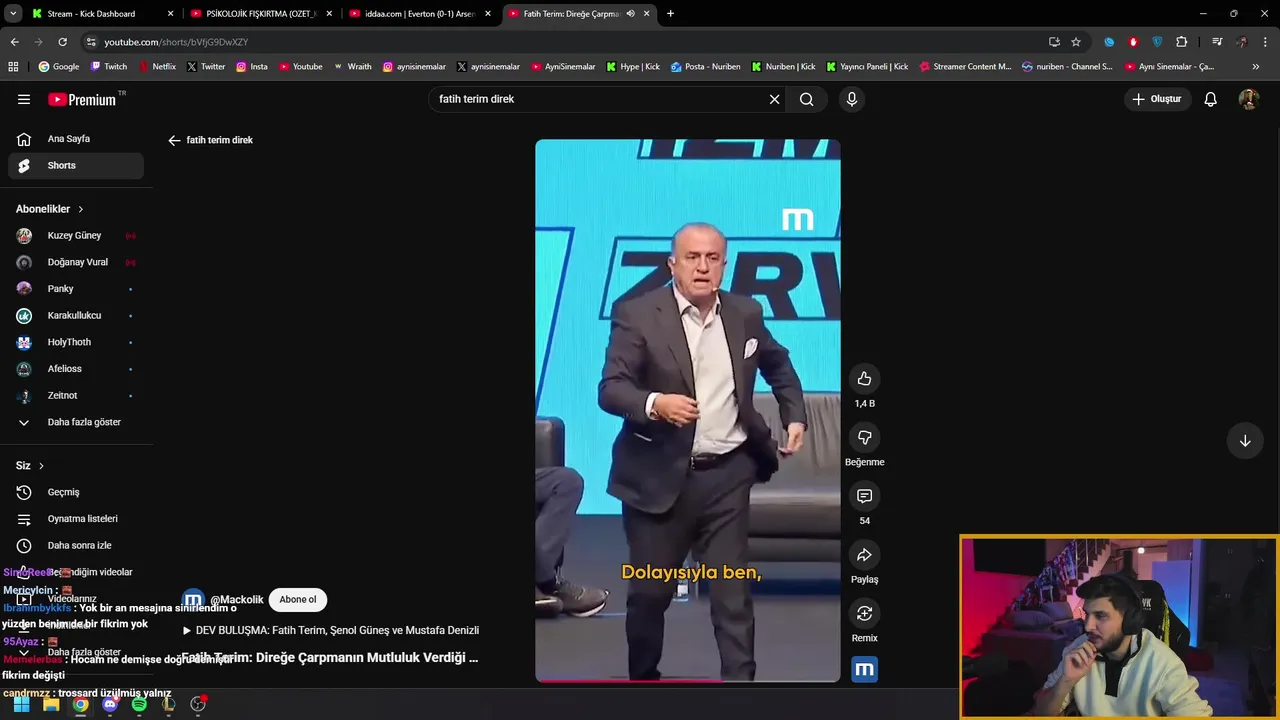1280x720 pixels.
Task: Open Geçmiş watch history
Action: pos(76,492)
